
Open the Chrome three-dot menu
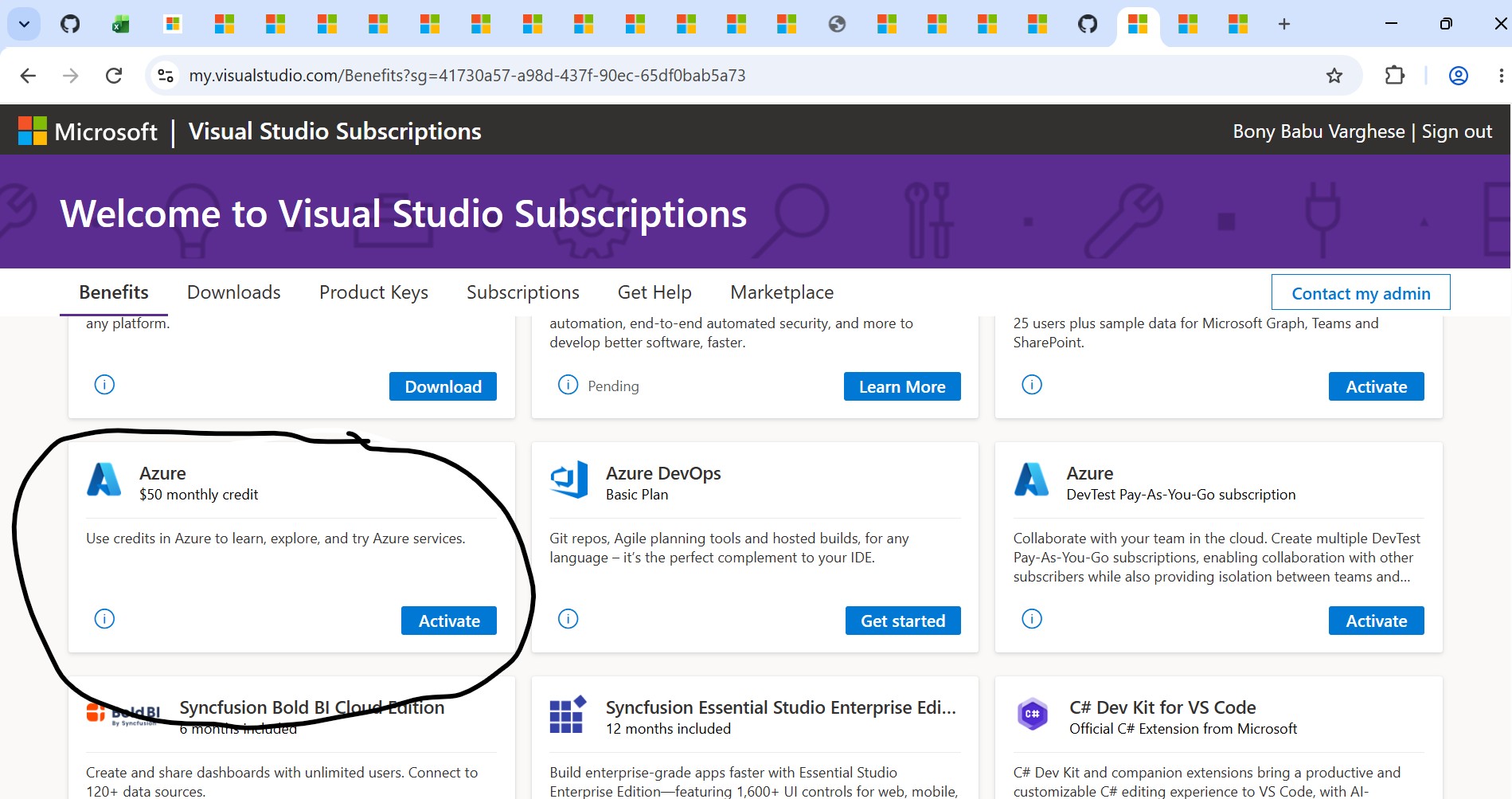click(x=1501, y=76)
